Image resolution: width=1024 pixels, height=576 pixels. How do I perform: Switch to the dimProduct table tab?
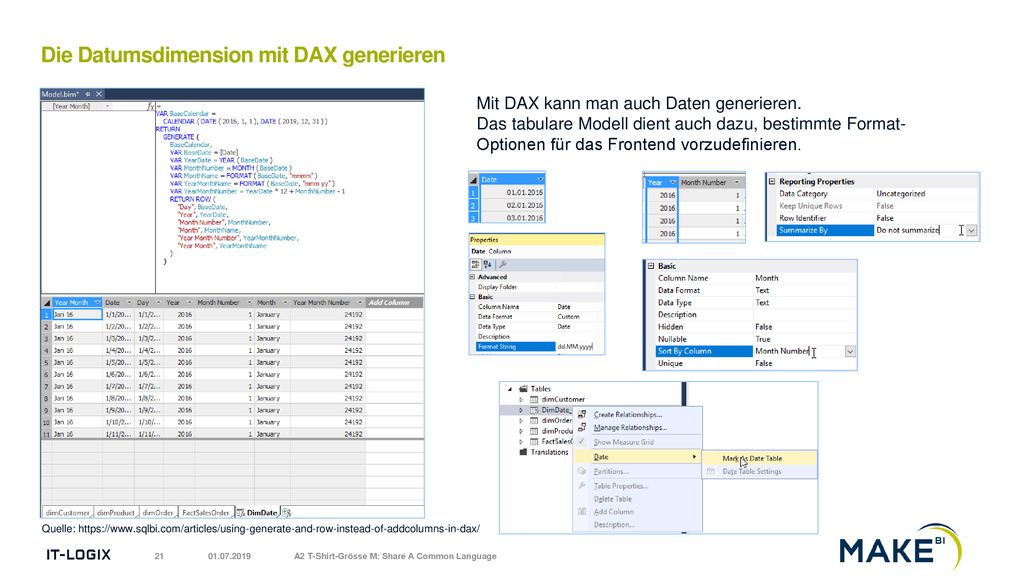[x=116, y=513]
